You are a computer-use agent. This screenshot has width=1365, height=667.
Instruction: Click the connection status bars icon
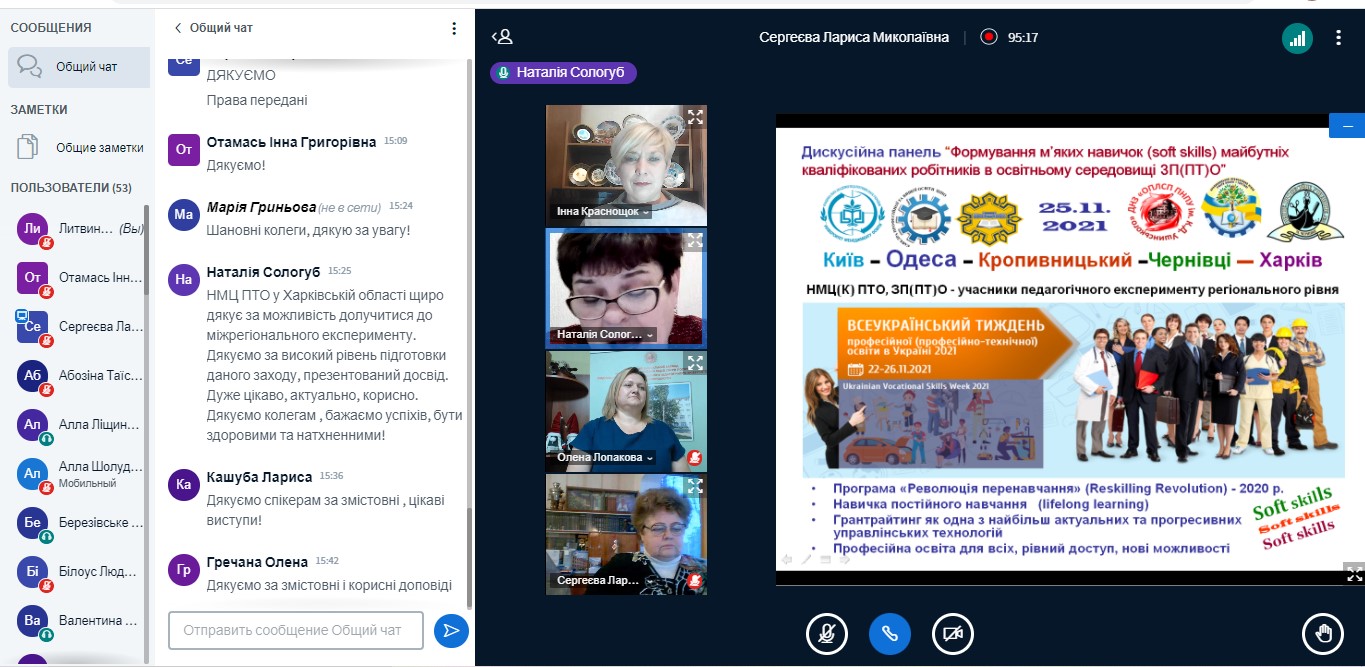(1297, 38)
